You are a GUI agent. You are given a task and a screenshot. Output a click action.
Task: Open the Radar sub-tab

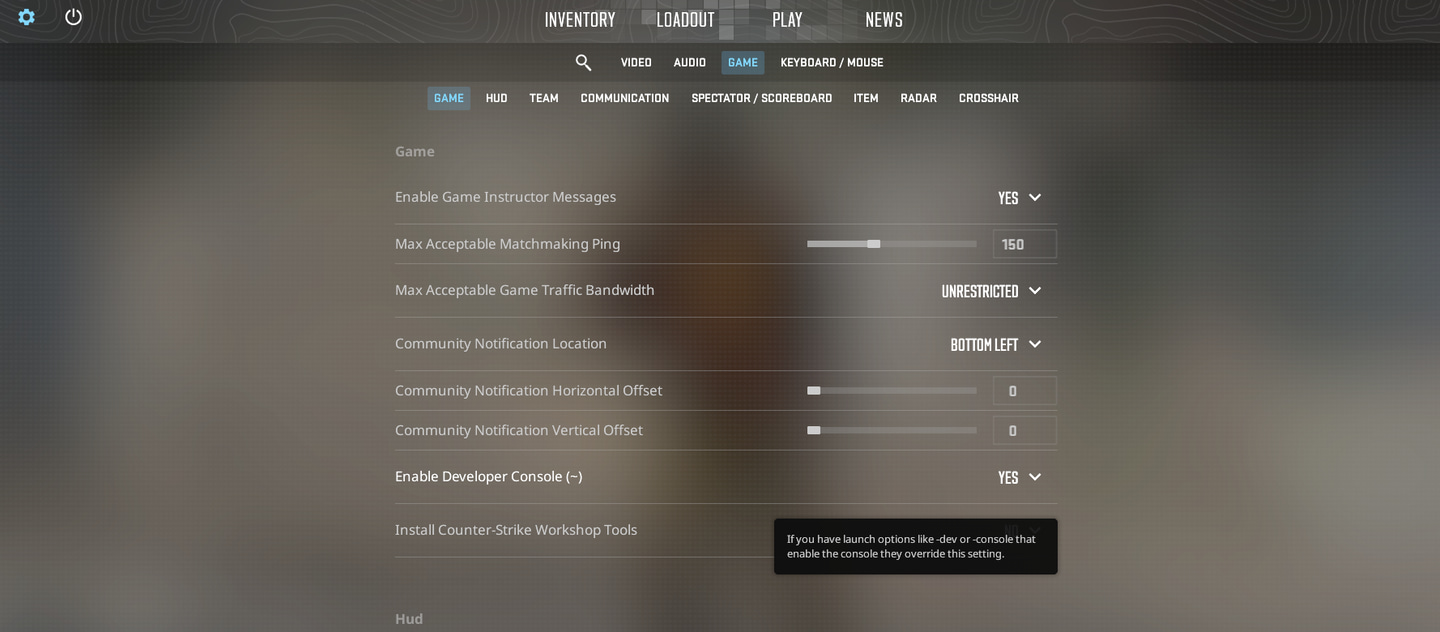918,98
